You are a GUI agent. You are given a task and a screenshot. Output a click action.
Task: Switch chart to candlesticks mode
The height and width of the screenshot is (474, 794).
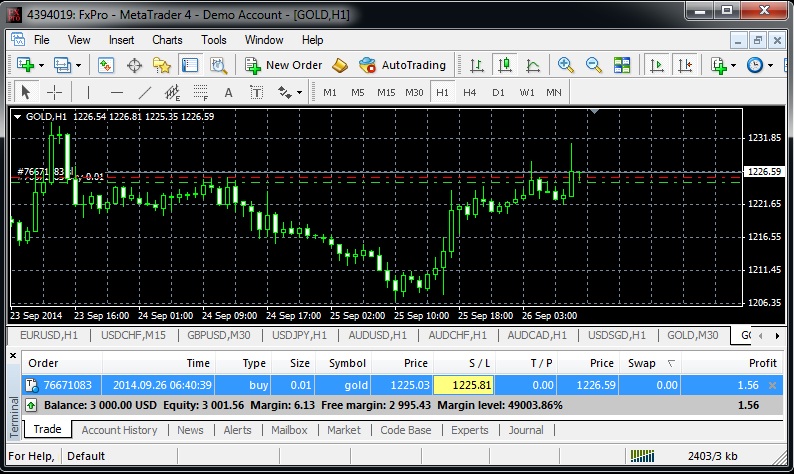[x=505, y=65]
